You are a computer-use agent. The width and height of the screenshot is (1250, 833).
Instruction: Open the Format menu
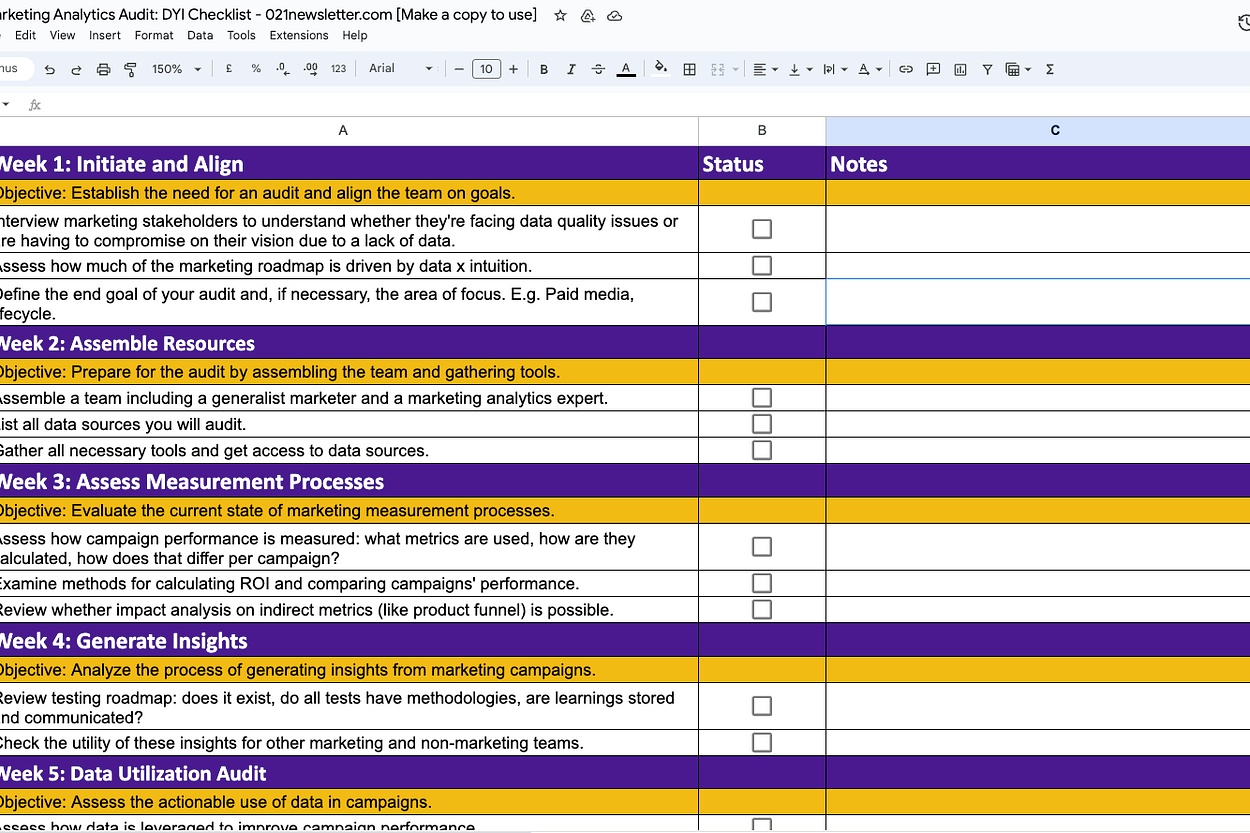click(154, 35)
